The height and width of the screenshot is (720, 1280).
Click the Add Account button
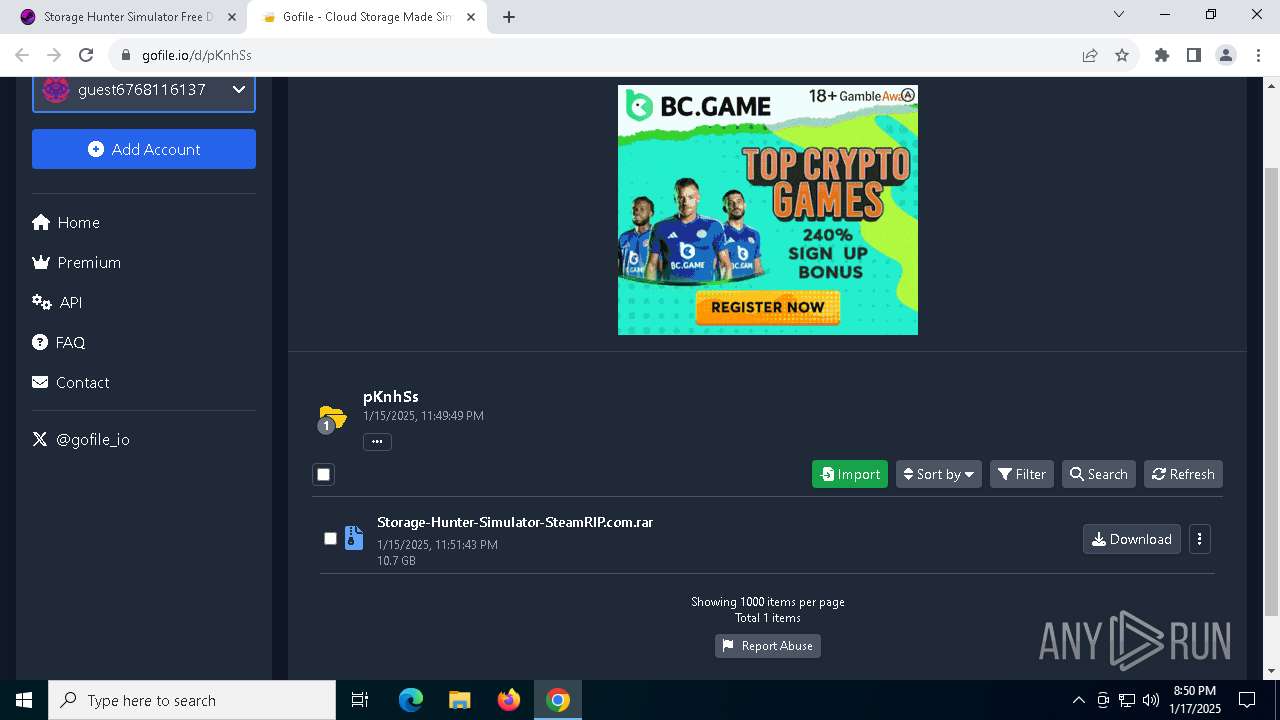coord(144,149)
